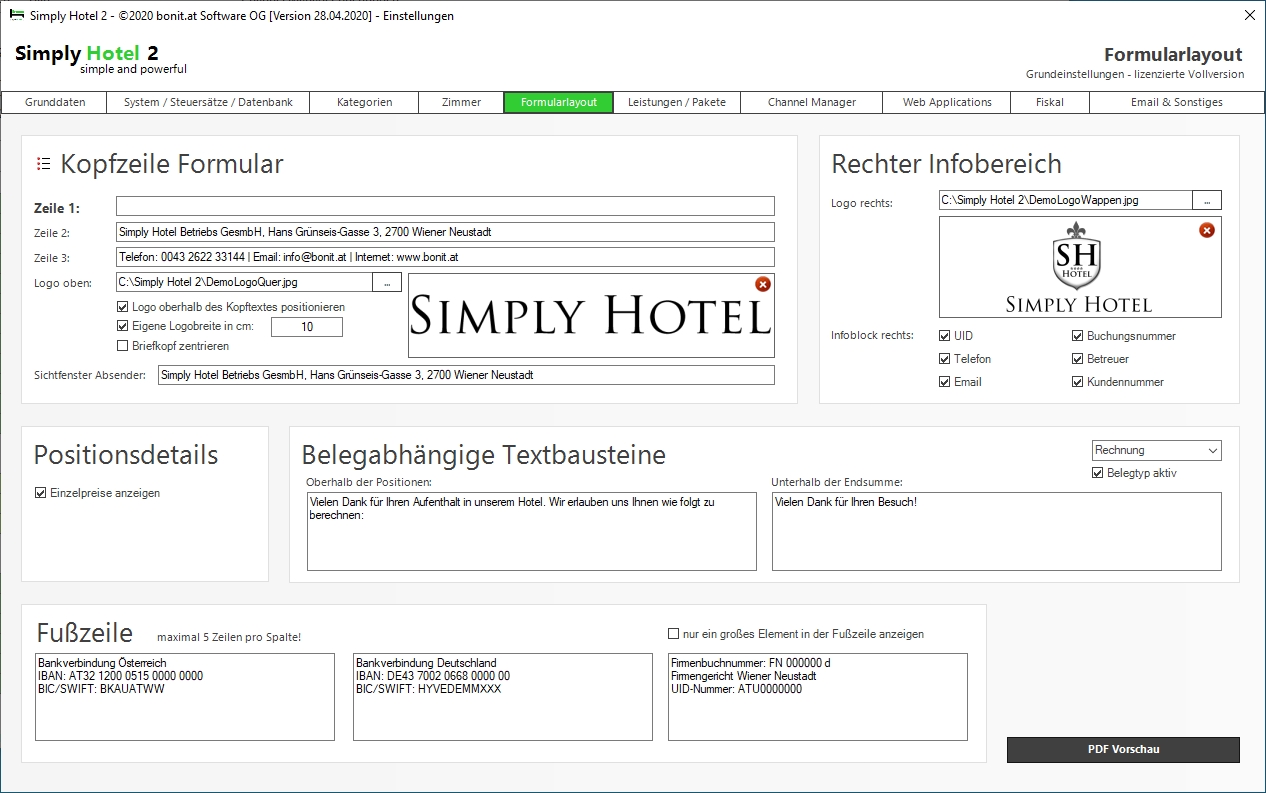Open System / Steuersätze / Datenbank tab
The image size is (1266, 793).
coord(209,102)
